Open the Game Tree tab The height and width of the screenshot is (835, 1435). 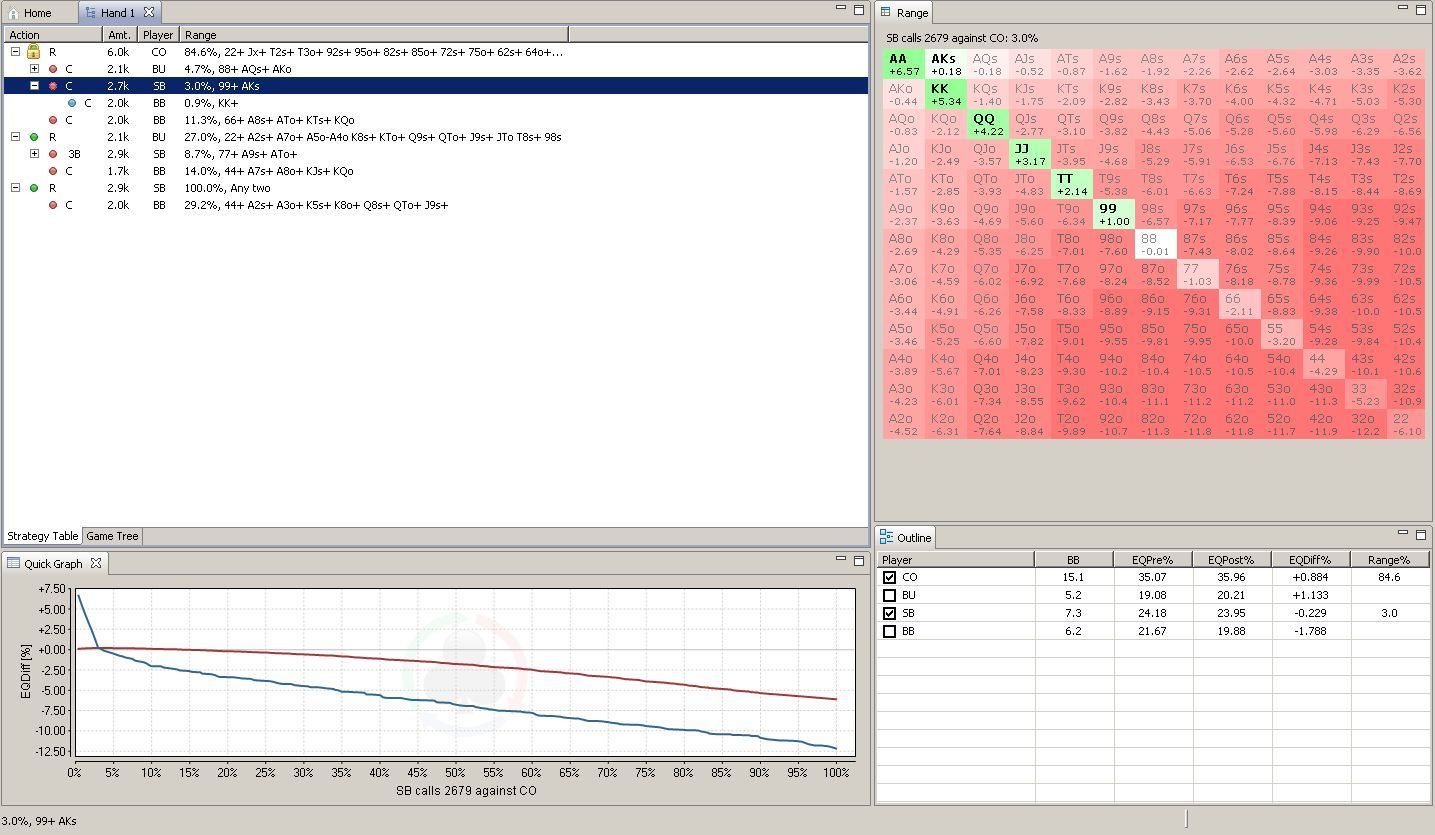coord(112,536)
